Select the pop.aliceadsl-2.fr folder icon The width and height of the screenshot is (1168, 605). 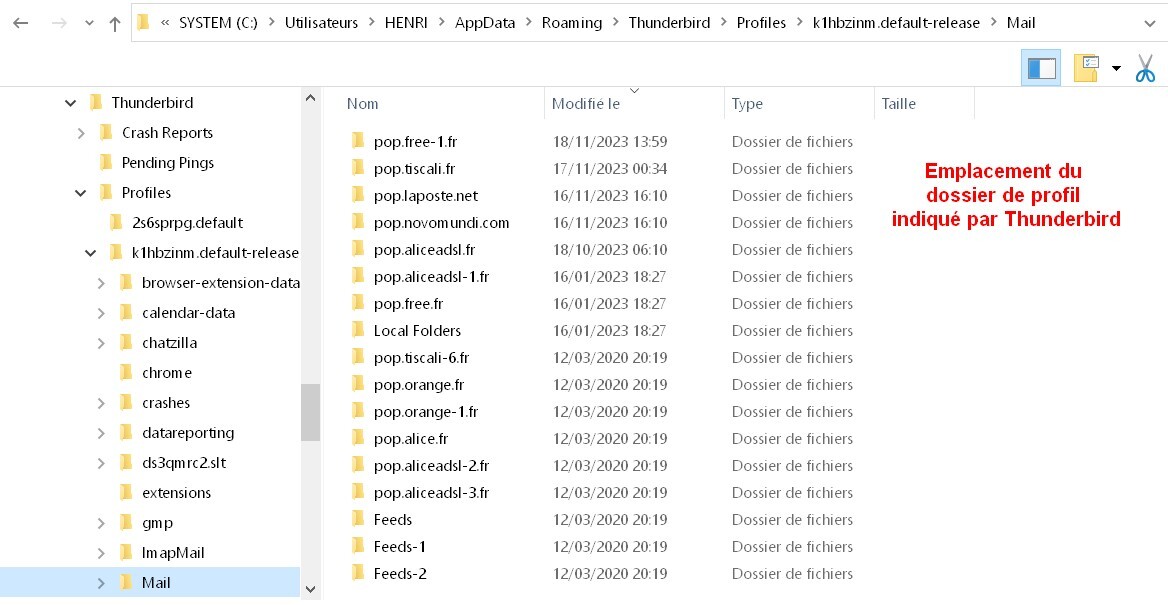click(358, 466)
